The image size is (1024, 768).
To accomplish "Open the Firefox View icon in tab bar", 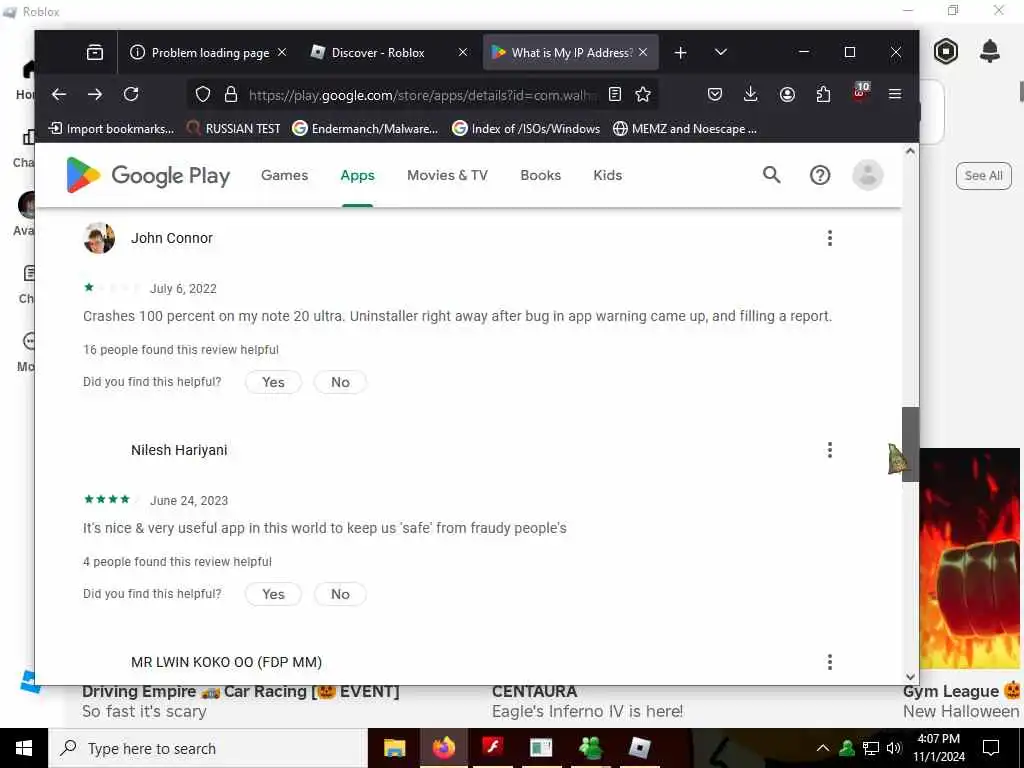I will 95,52.
